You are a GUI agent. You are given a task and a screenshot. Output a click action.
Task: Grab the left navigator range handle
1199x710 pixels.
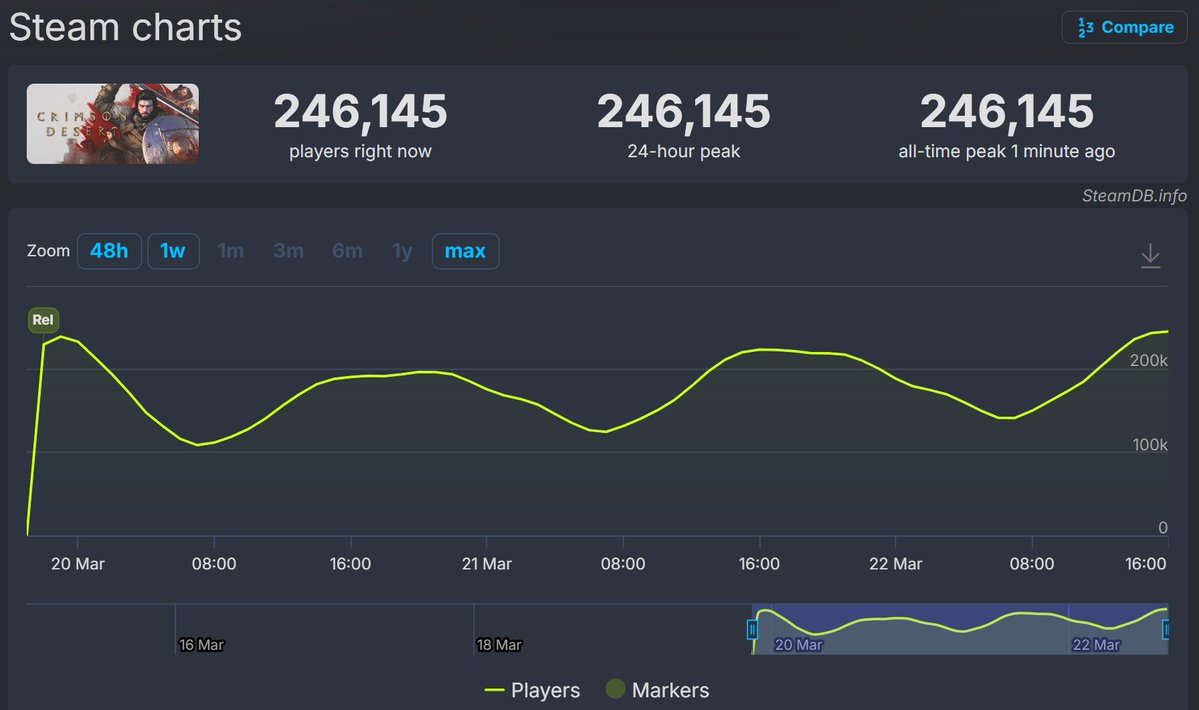tap(752, 630)
